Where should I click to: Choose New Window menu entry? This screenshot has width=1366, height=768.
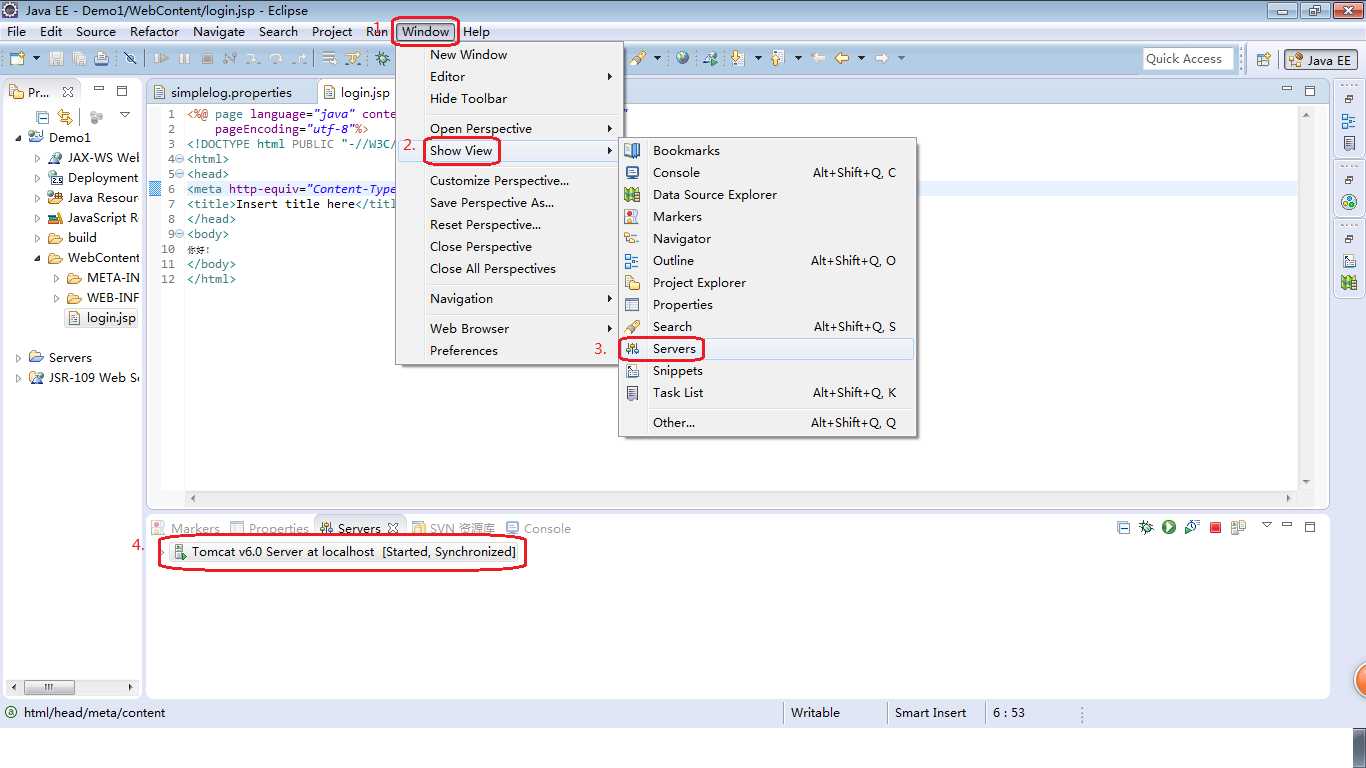point(509,54)
